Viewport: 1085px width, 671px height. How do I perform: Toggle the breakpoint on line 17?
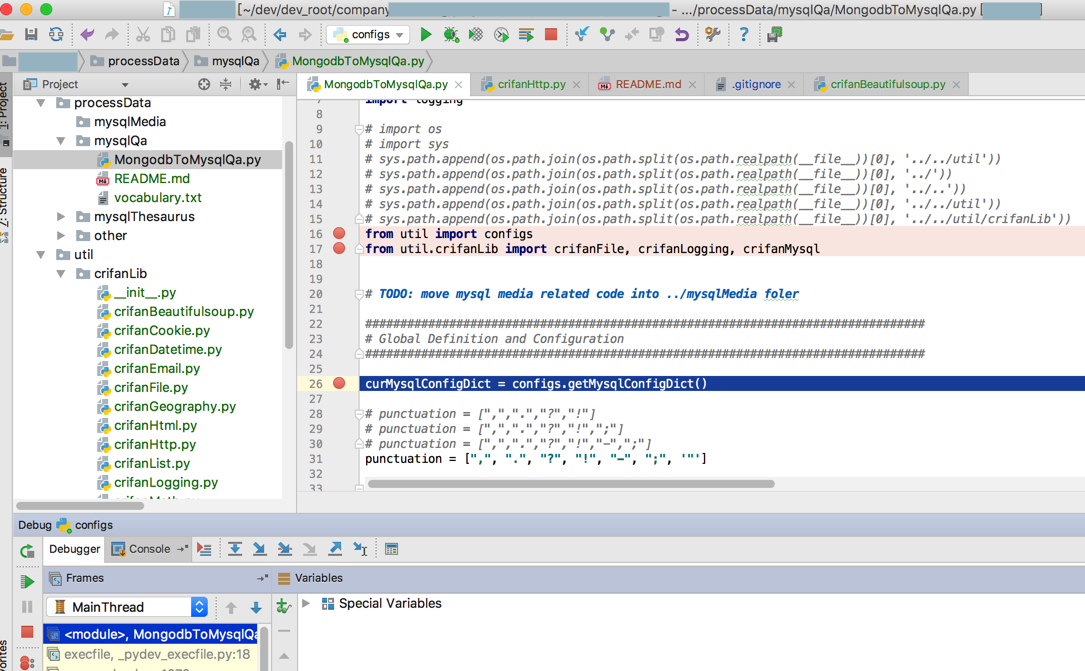339,249
